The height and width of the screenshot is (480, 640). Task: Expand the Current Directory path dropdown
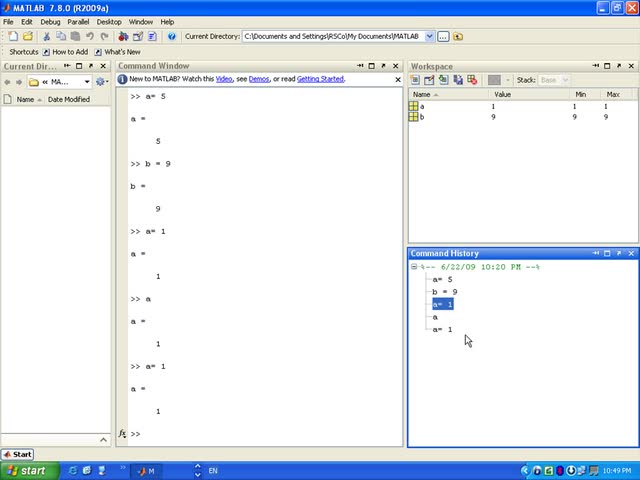(x=429, y=36)
